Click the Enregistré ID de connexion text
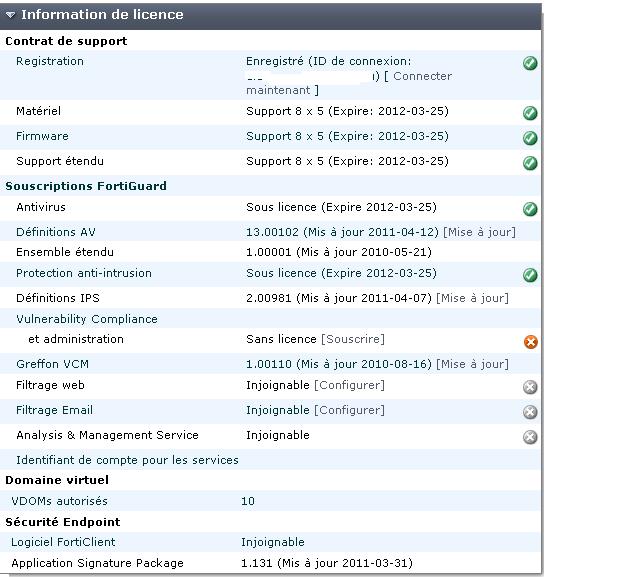Image resolution: width=640 pixels, height=577 pixels. [x=329, y=61]
